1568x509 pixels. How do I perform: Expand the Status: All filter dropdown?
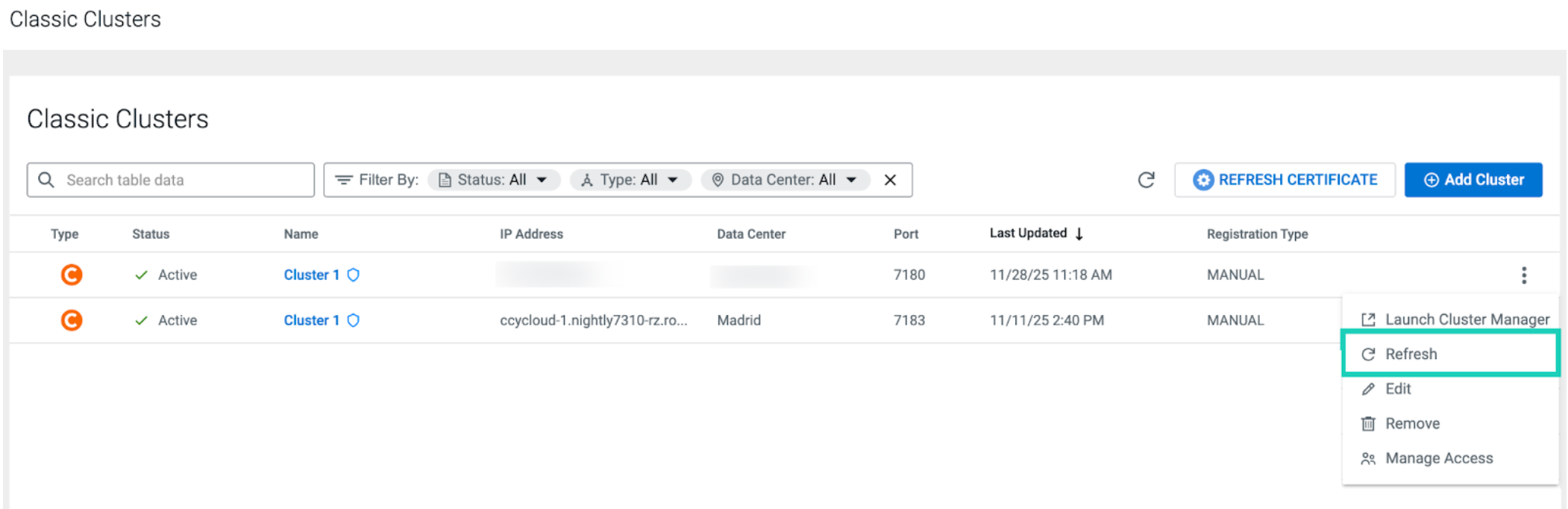(493, 180)
